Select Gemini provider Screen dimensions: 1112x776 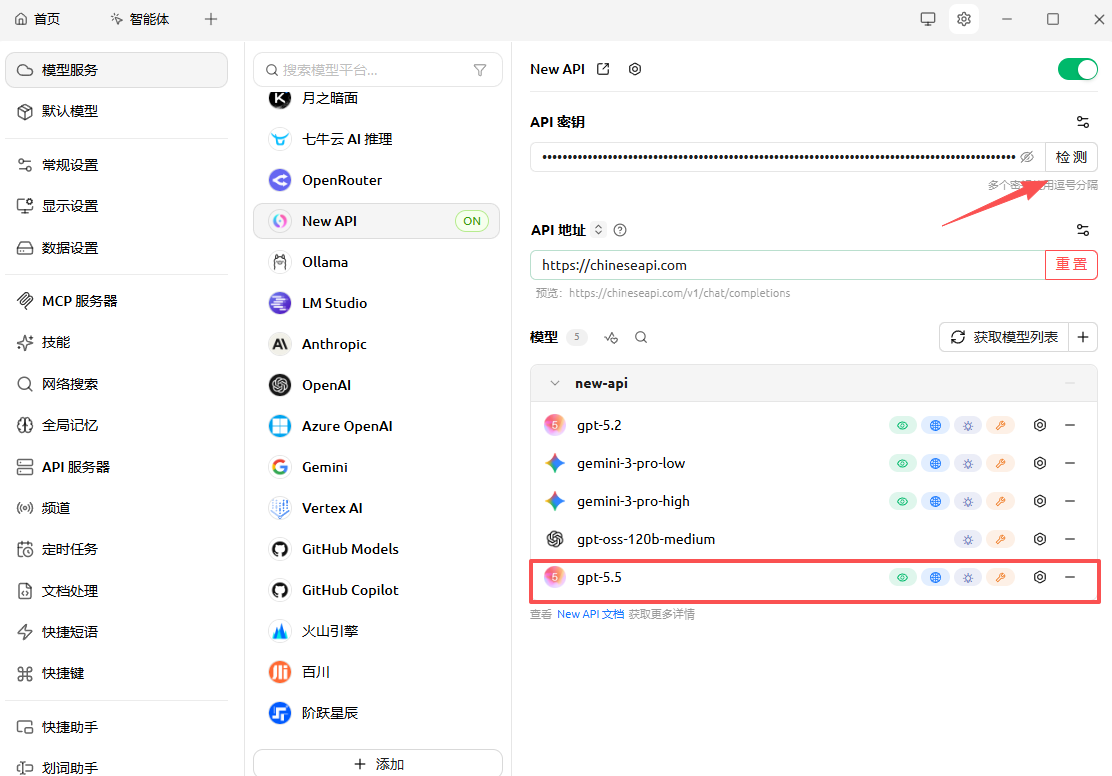point(377,467)
